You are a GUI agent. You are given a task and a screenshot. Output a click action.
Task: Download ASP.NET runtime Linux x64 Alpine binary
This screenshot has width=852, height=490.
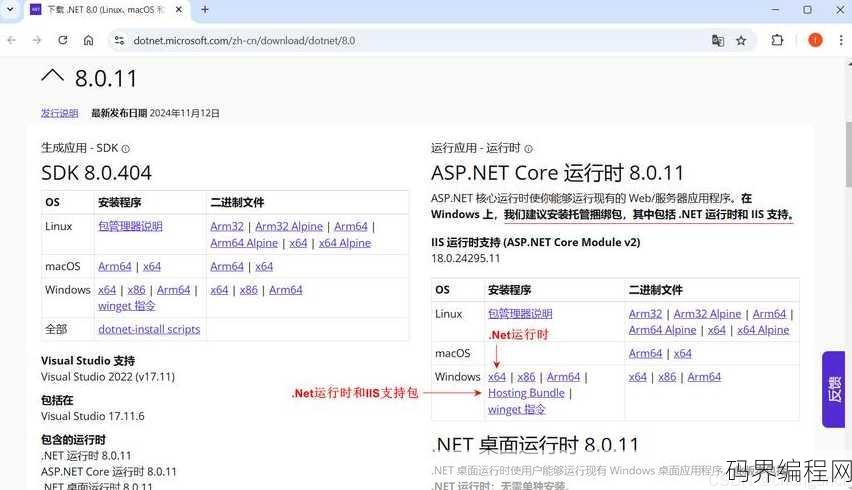(x=763, y=330)
